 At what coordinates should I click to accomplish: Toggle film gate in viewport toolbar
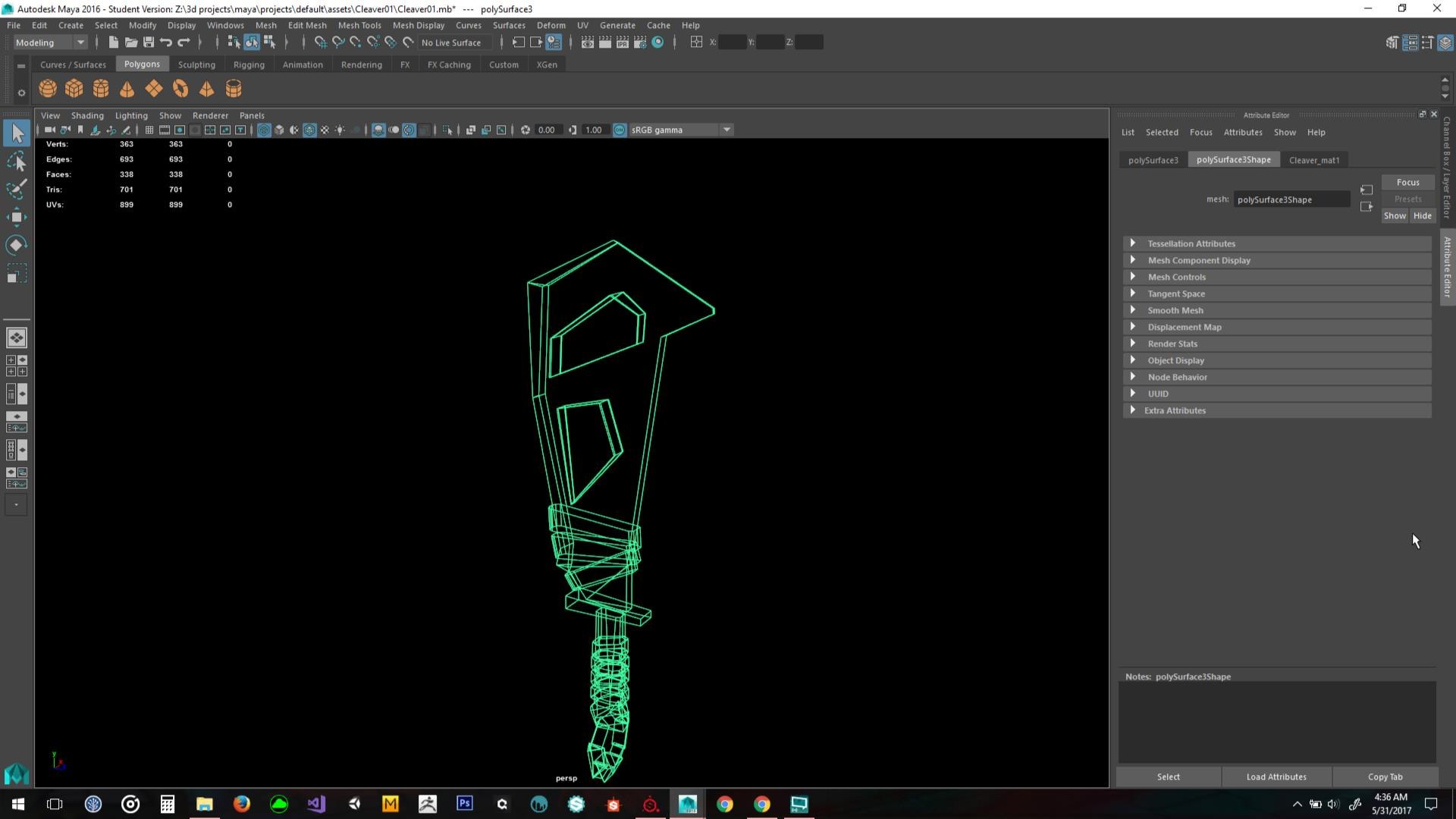click(165, 130)
